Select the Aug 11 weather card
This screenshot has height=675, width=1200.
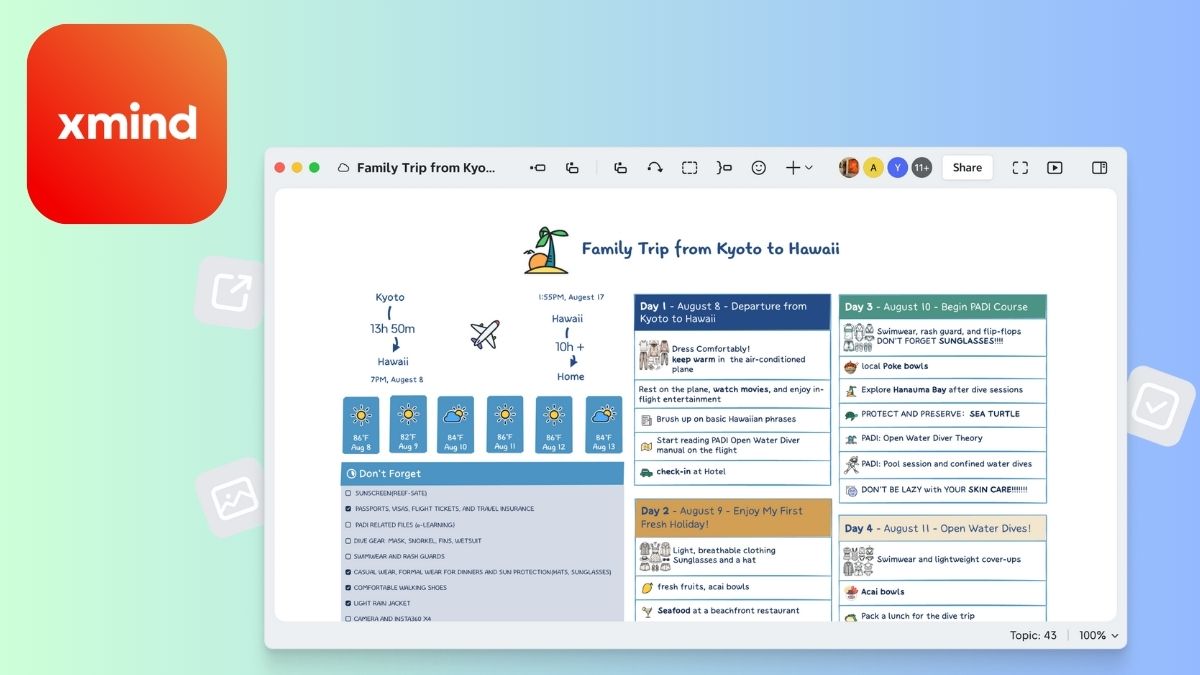coord(505,425)
